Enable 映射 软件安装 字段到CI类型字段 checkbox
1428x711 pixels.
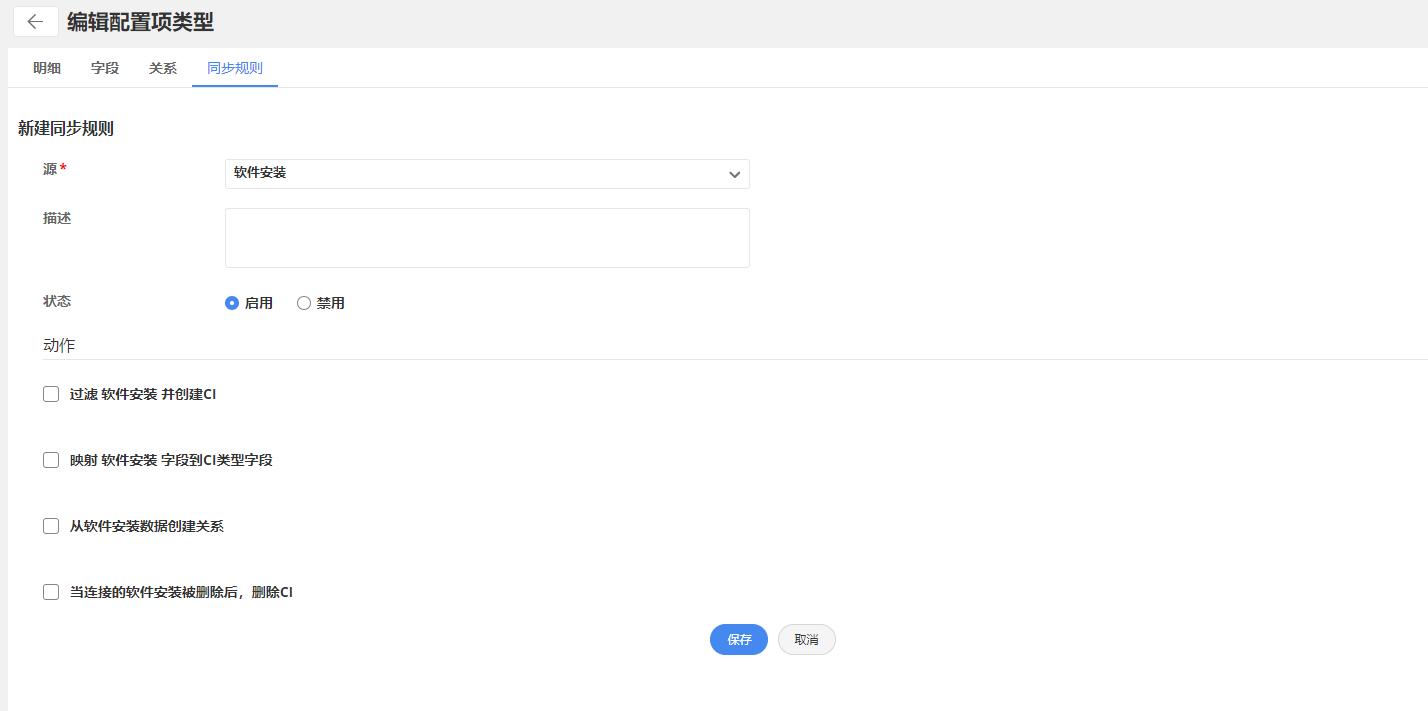[51, 460]
